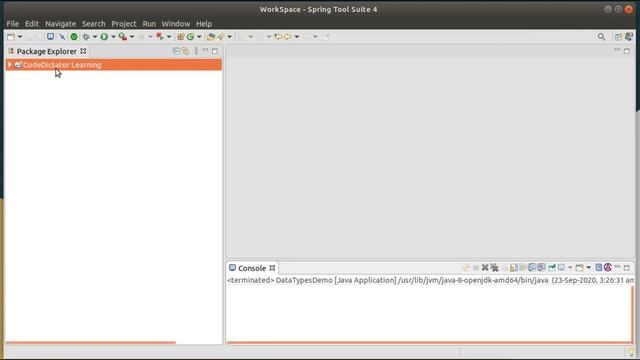
Task: Click the Open Type folder icon
Action: point(211,37)
